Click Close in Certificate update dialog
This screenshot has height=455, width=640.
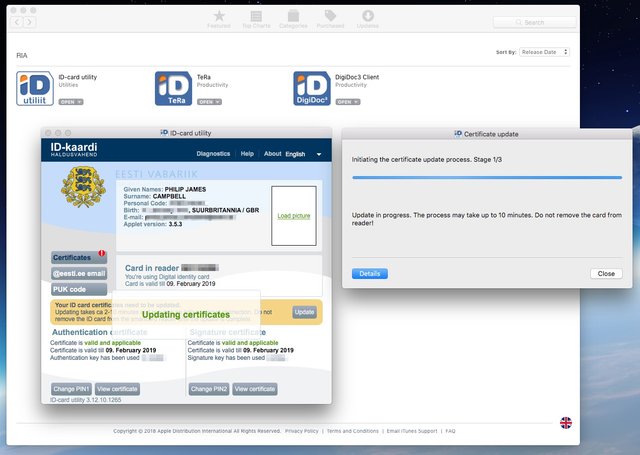(x=606, y=273)
